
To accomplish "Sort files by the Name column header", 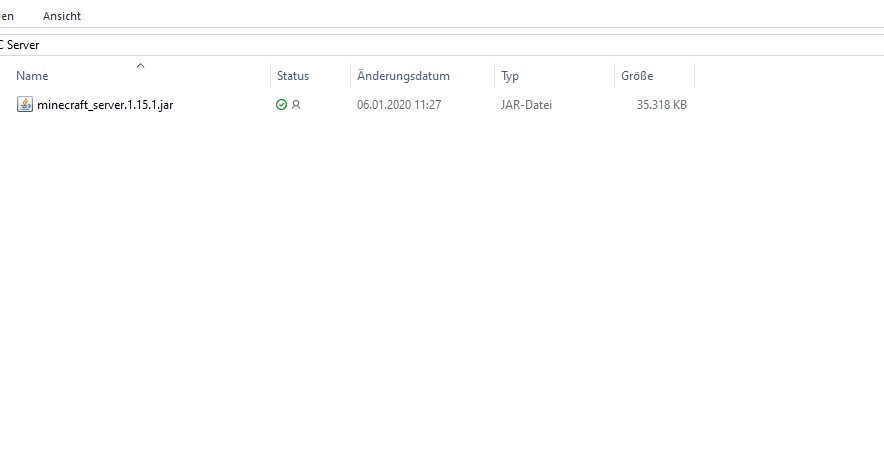I will [x=32, y=76].
